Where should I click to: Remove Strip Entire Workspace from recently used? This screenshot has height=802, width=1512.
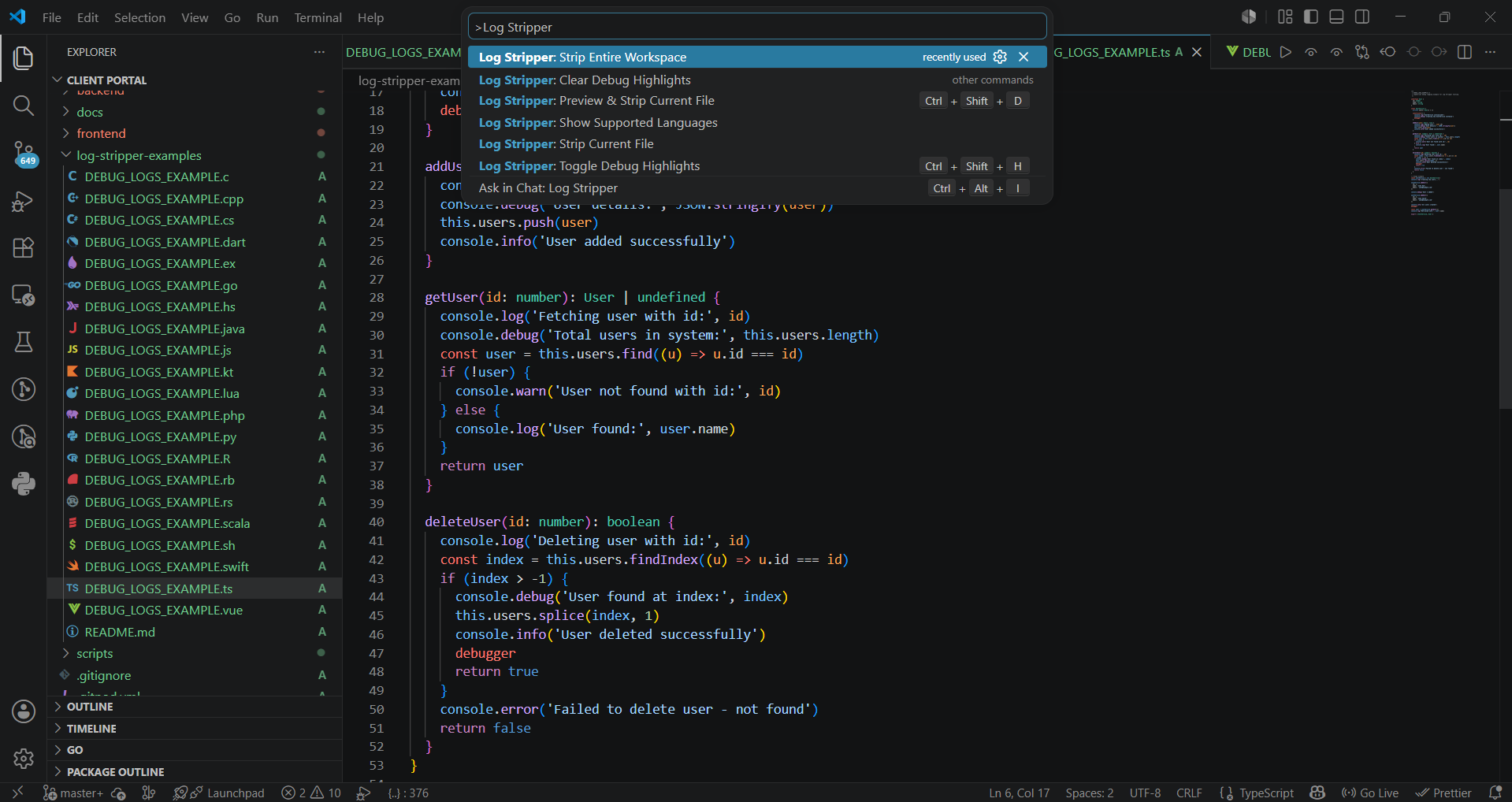tap(1023, 57)
